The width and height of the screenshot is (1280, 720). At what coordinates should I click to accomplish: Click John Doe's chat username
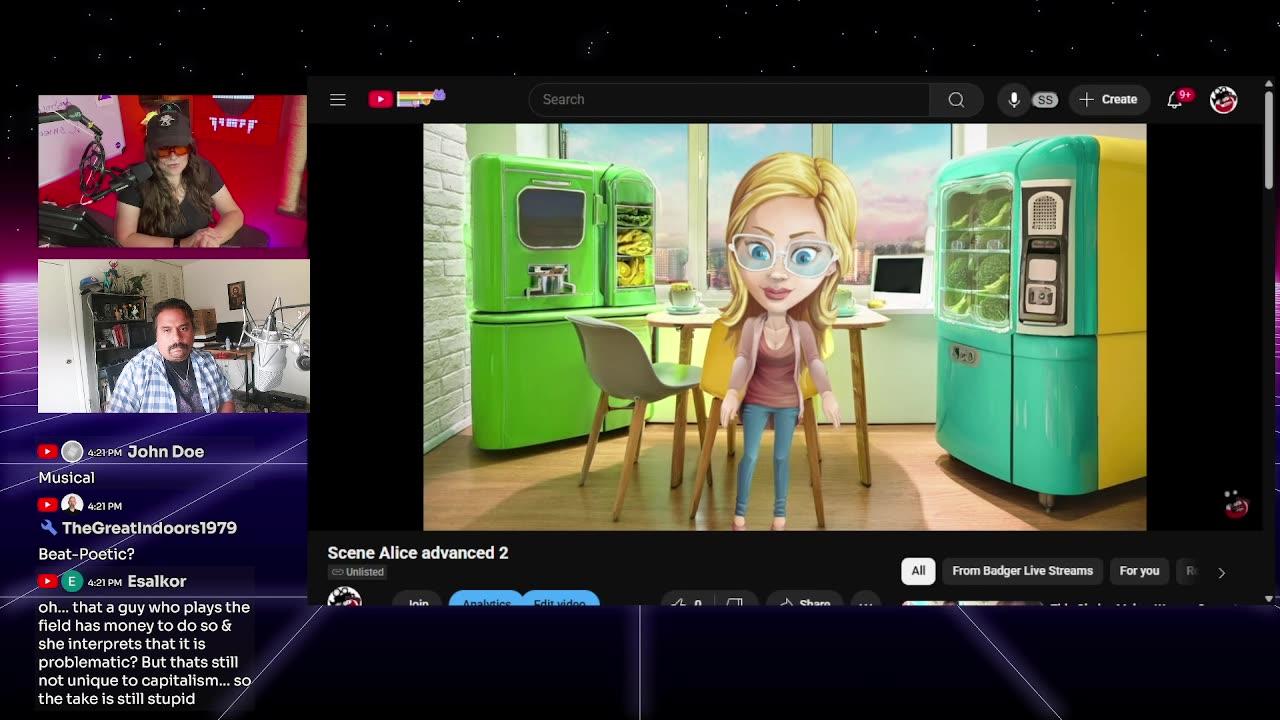(165, 452)
